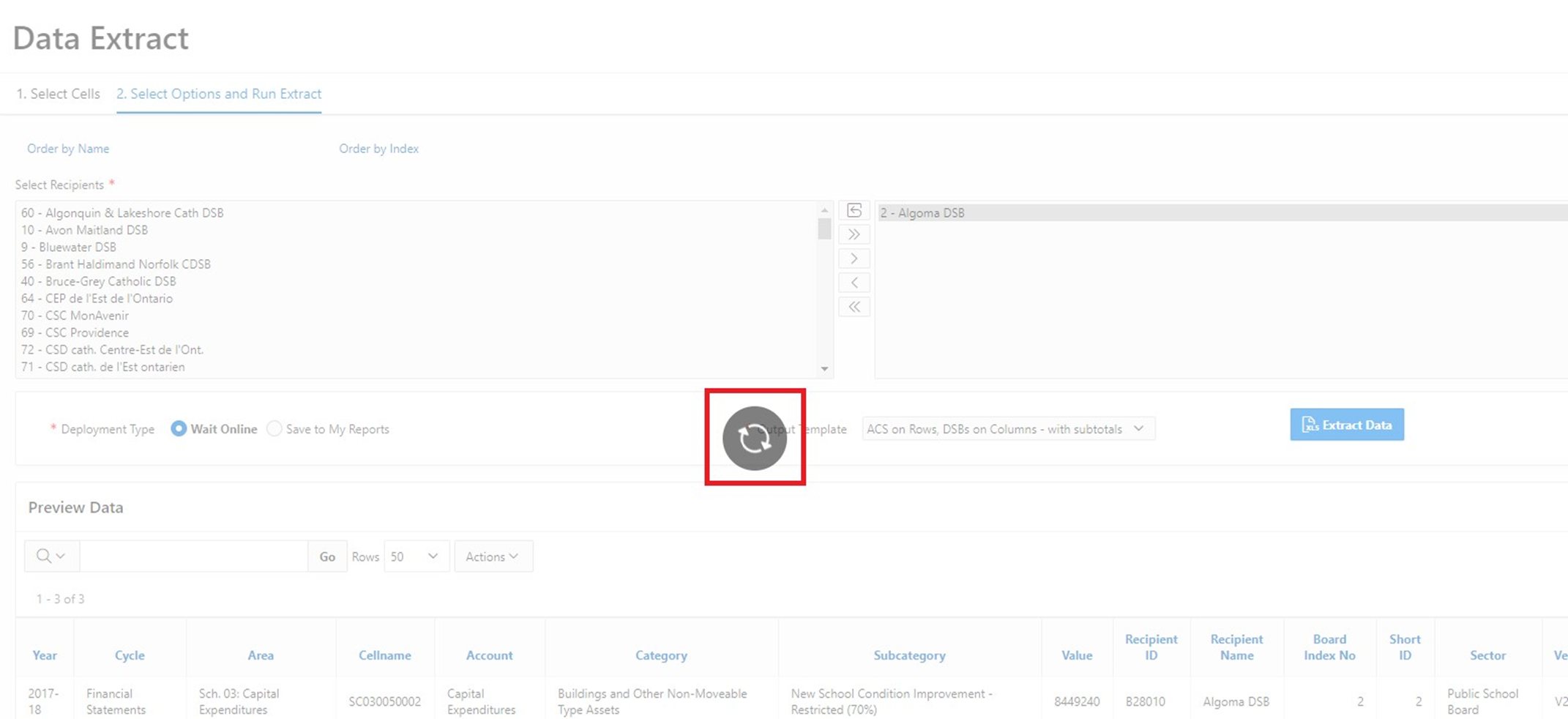
Task: Open Select Options and Run Extract tab
Action: 218,94
